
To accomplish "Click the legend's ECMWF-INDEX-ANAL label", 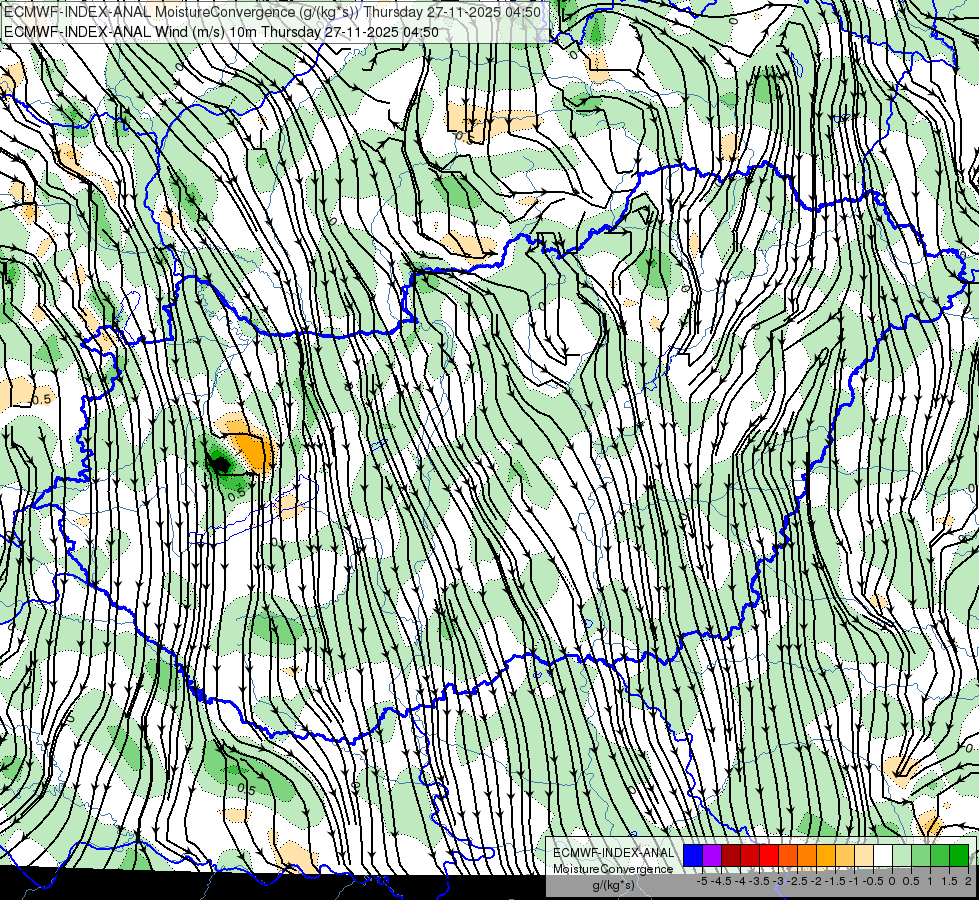I will [613, 853].
